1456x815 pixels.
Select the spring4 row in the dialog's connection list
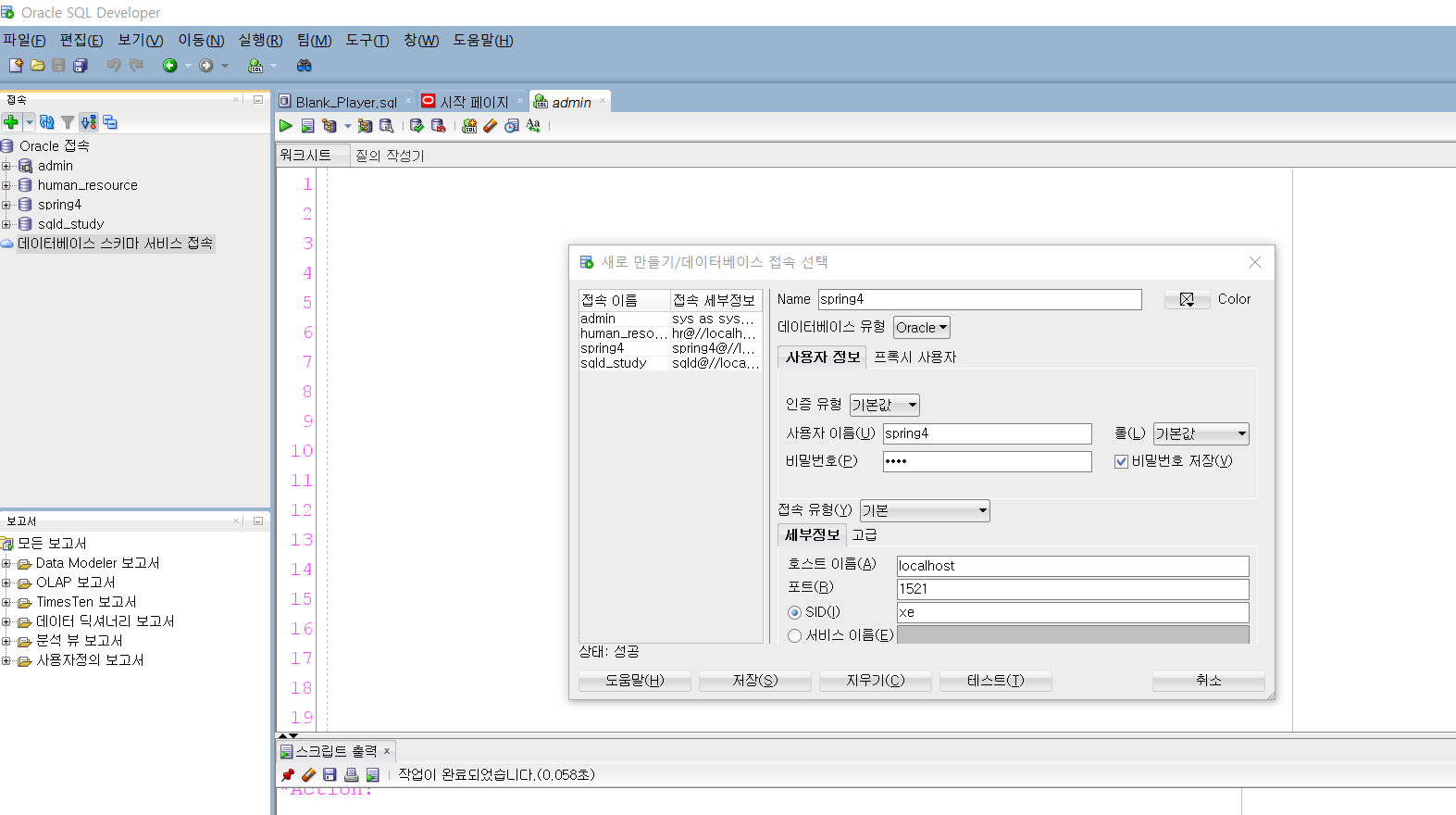pos(670,348)
